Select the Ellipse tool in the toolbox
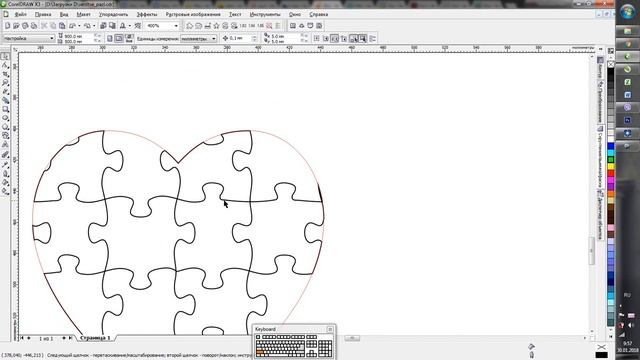640x360 pixels. (x=5, y=118)
